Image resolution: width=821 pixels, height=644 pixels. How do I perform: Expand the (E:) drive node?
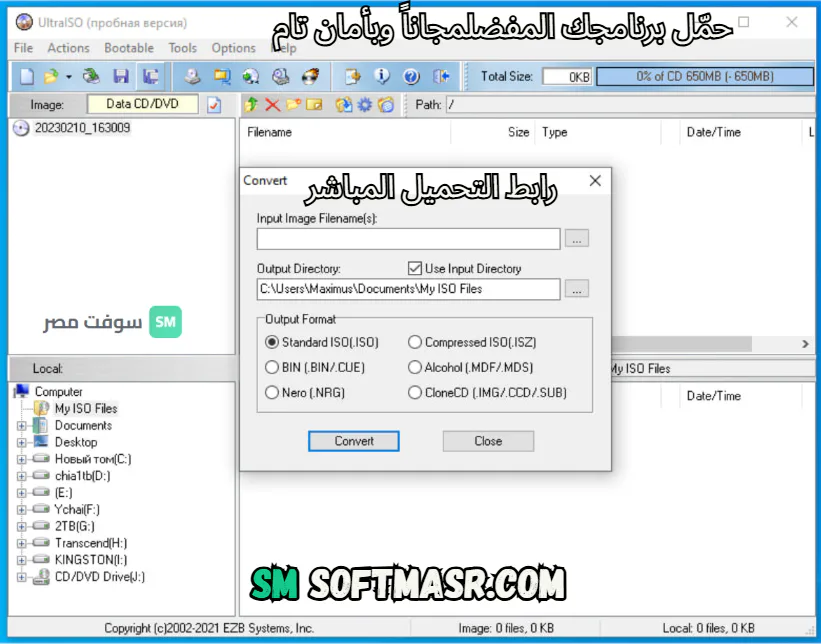pos(21,493)
